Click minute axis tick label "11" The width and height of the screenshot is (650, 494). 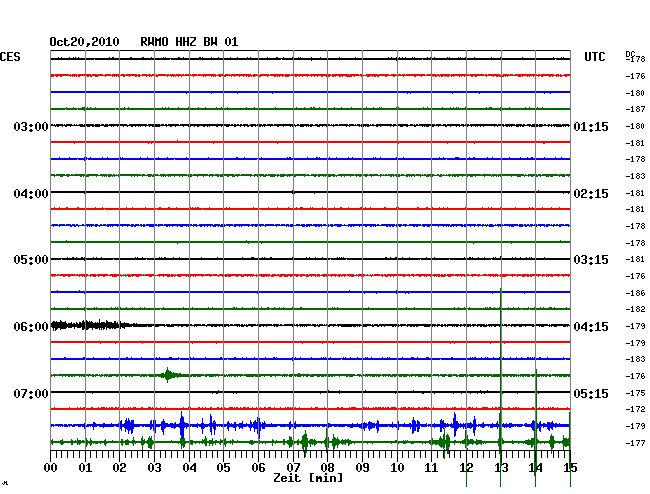click(x=432, y=468)
